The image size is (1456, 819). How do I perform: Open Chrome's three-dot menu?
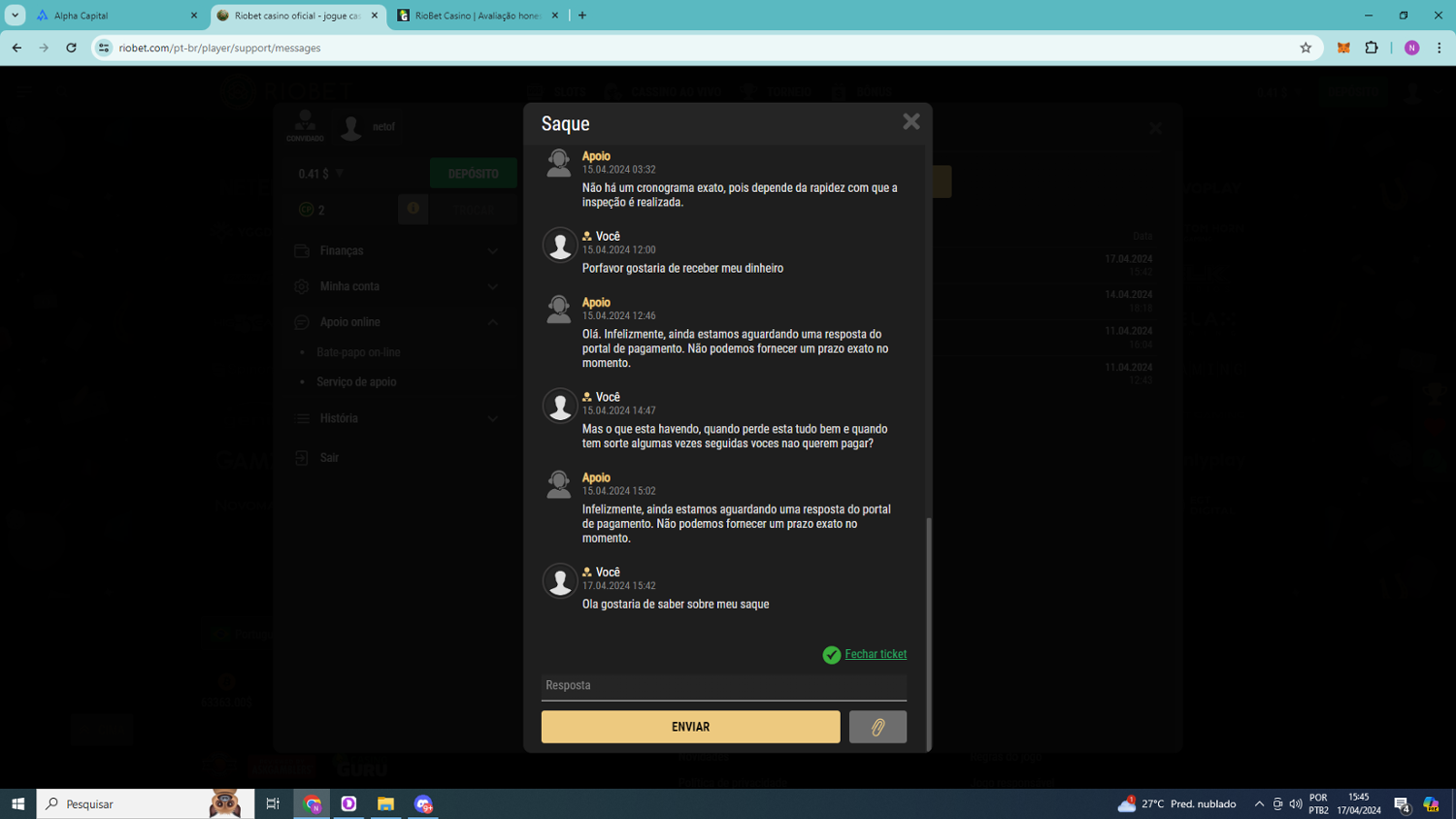[x=1439, y=48]
